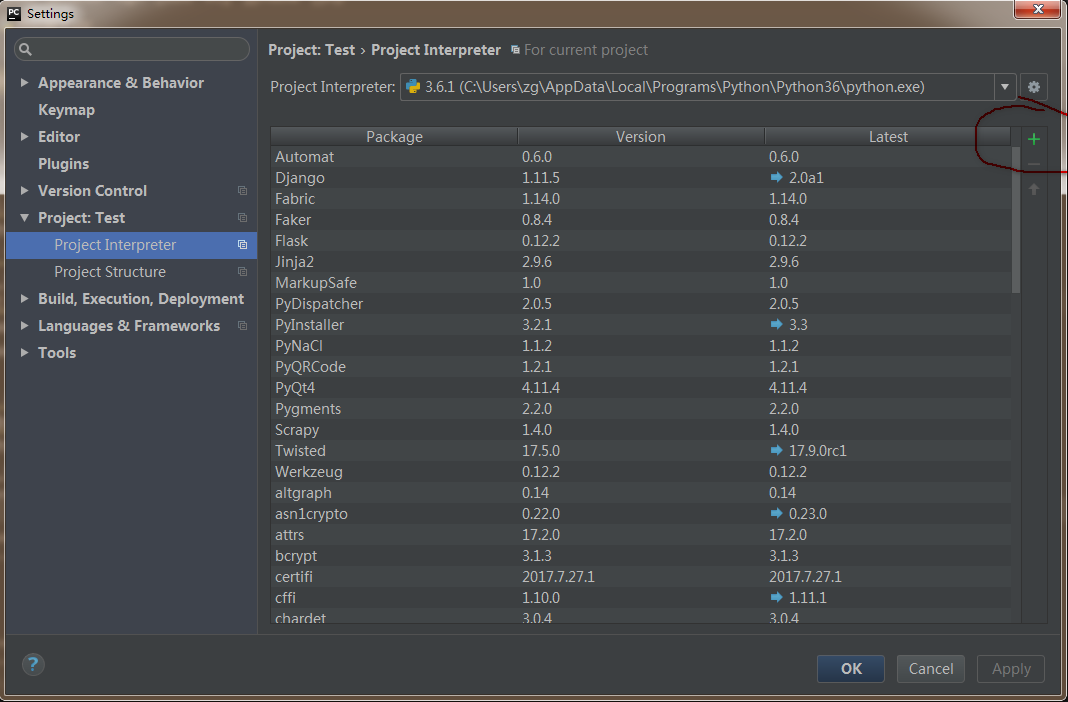Sort by the Version column header

click(641, 137)
